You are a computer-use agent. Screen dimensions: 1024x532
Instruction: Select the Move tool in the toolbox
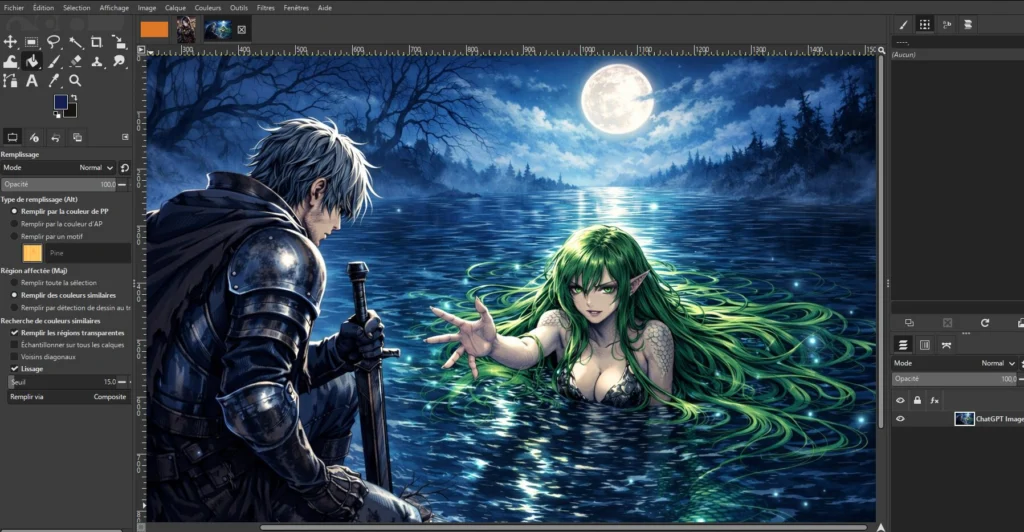pos(11,42)
